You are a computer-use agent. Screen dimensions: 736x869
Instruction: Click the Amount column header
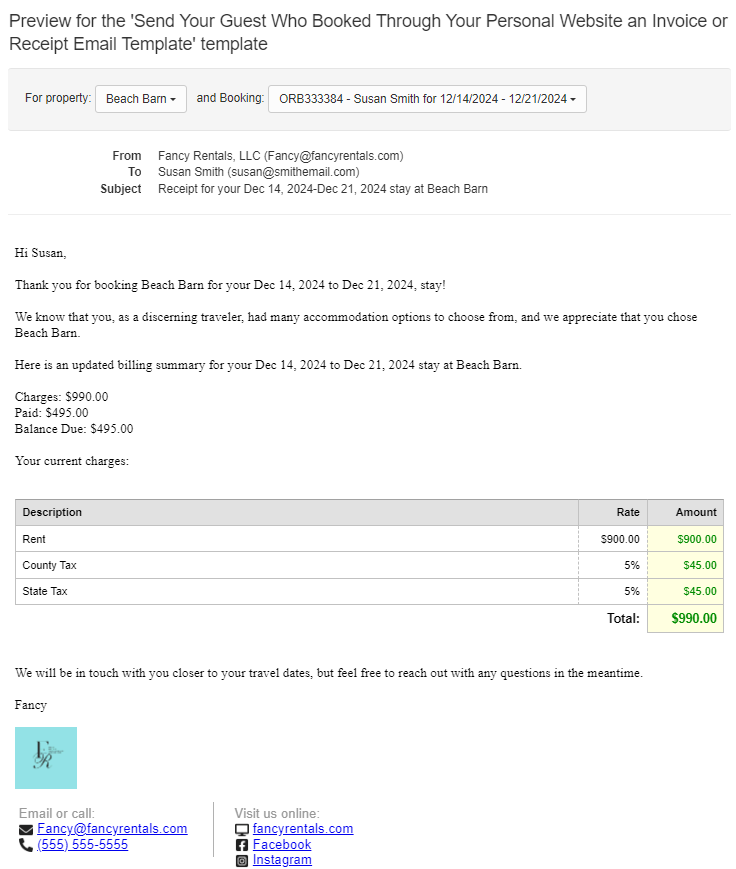tap(696, 512)
